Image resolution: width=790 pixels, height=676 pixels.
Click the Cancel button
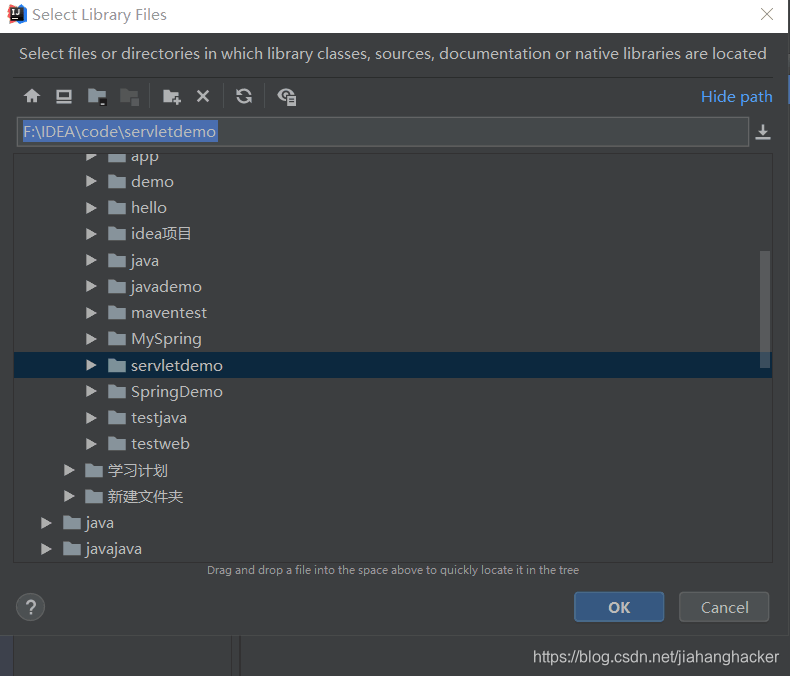pyautogui.click(x=724, y=607)
